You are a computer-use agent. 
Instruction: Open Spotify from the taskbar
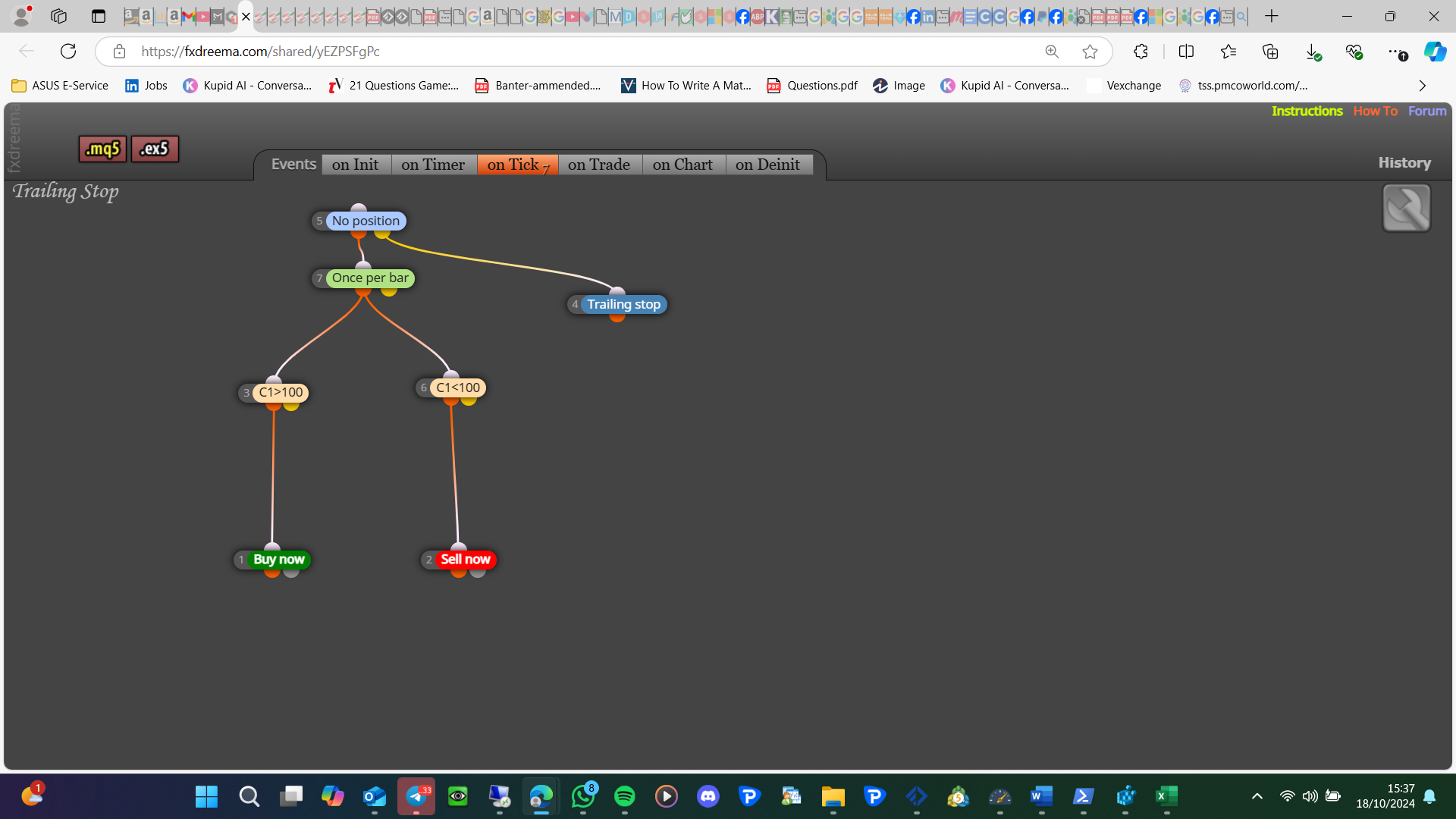pos(624,796)
